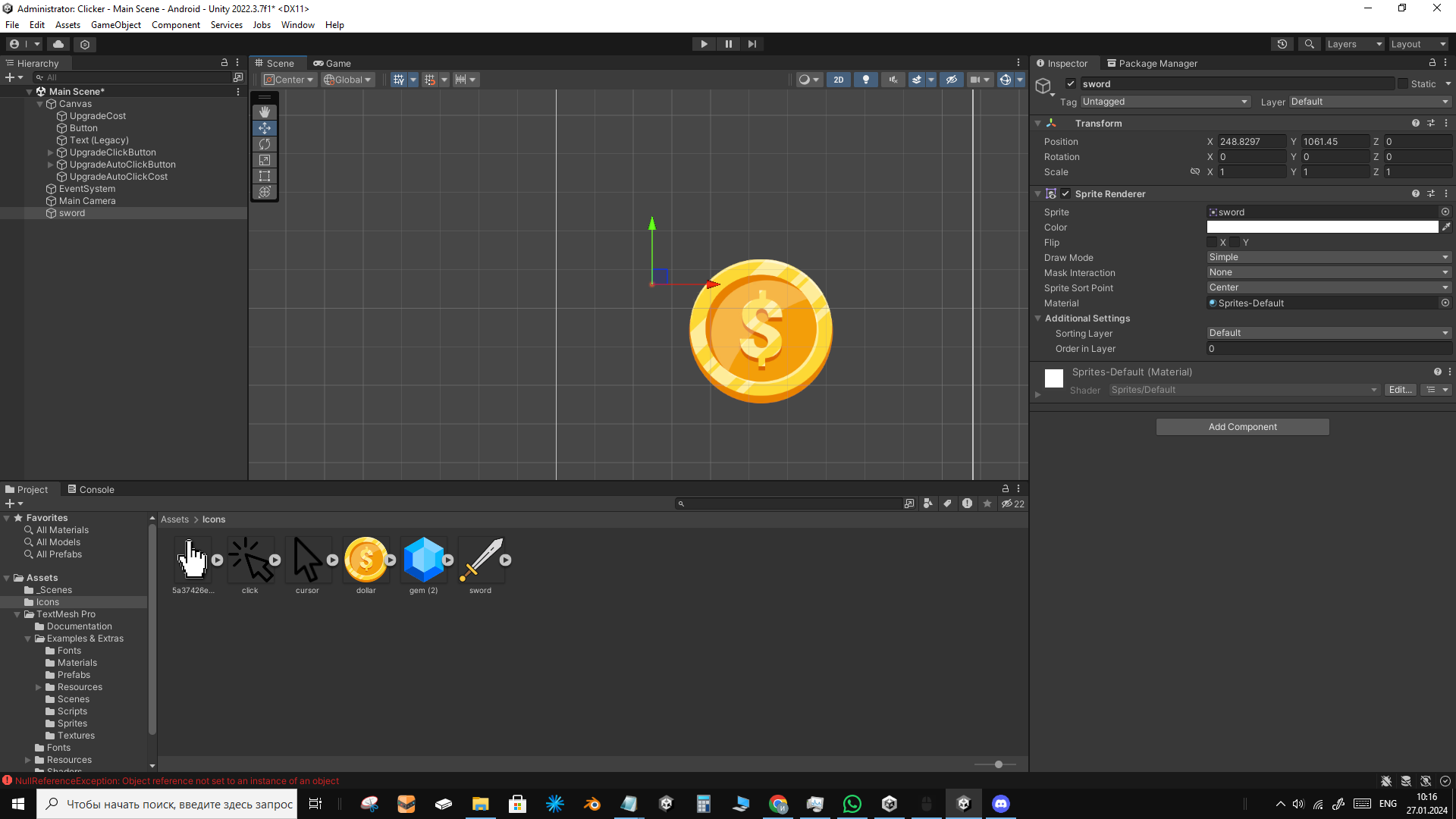The width and height of the screenshot is (1456, 819).
Task: Open the global Search icon
Action: click(x=1310, y=44)
